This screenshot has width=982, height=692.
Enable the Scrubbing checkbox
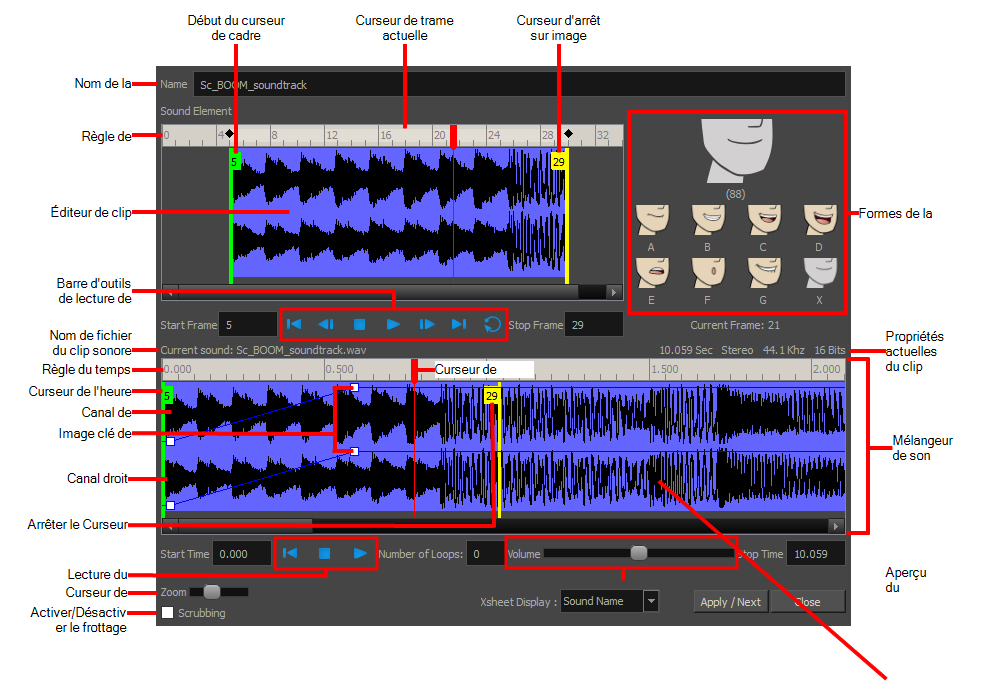[167, 612]
